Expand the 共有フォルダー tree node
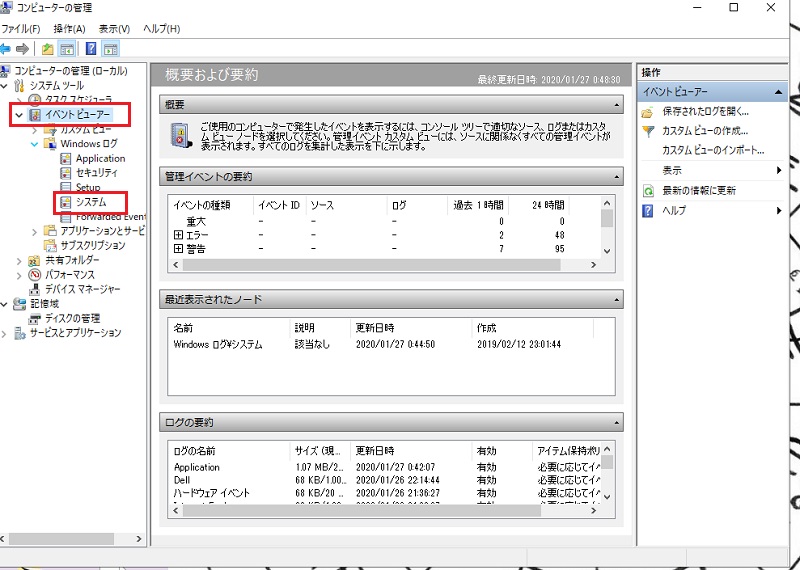The image size is (800, 570). pyautogui.click(x=19, y=261)
